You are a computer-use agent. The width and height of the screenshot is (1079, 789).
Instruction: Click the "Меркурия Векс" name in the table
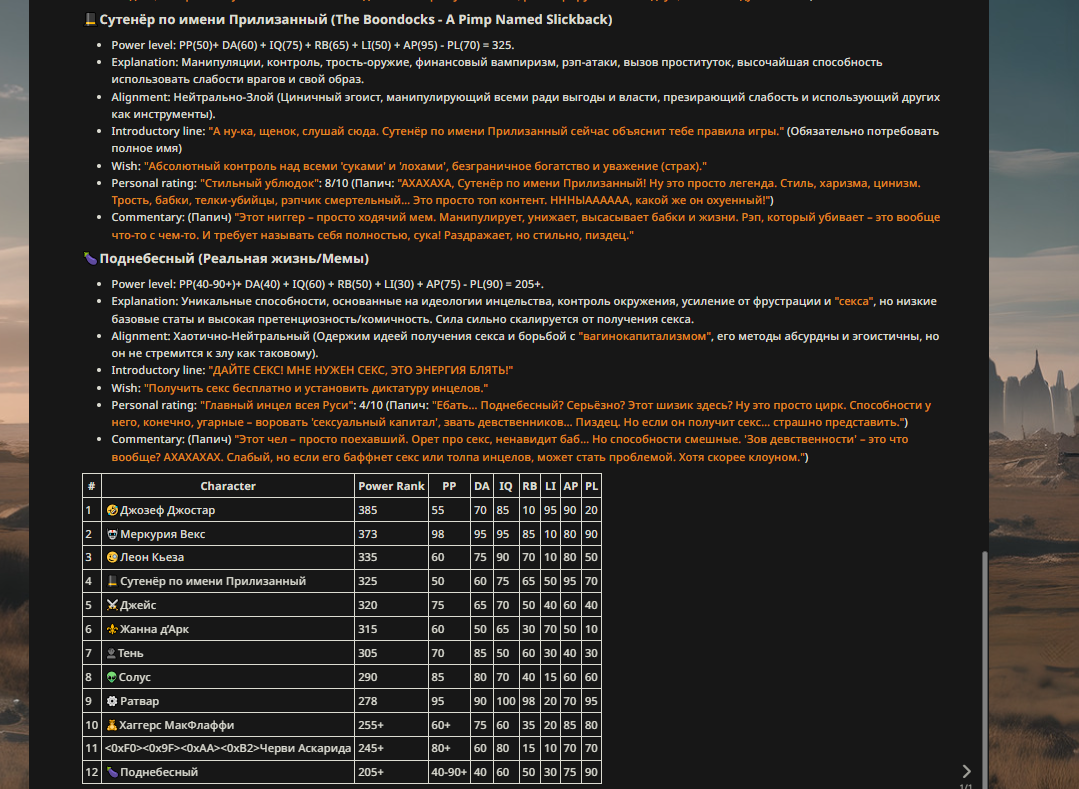[162, 534]
